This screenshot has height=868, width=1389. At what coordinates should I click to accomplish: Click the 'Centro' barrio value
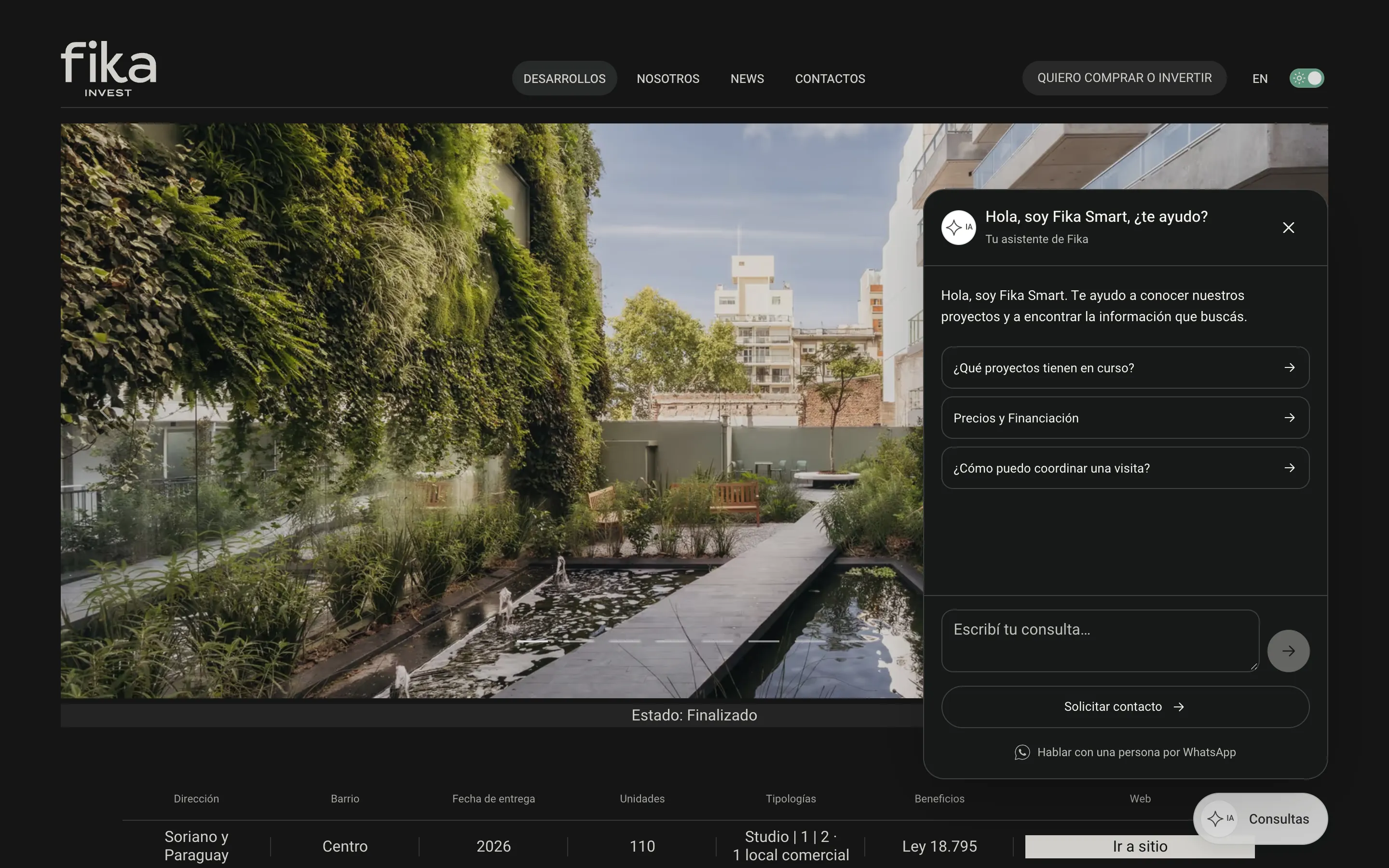[x=345, y=846]
